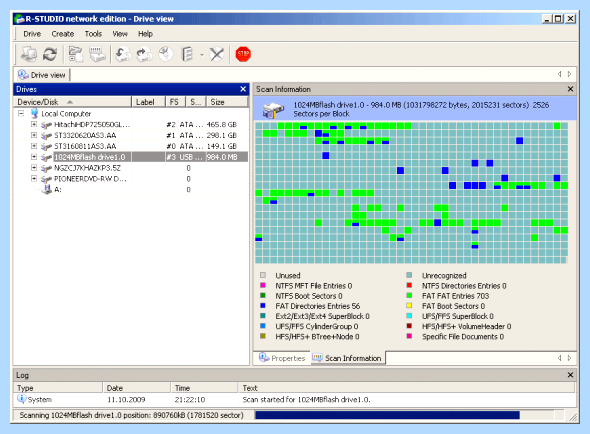Expand the NGZCJ7KHAZKP3.5Z drive node

point(34,168)
